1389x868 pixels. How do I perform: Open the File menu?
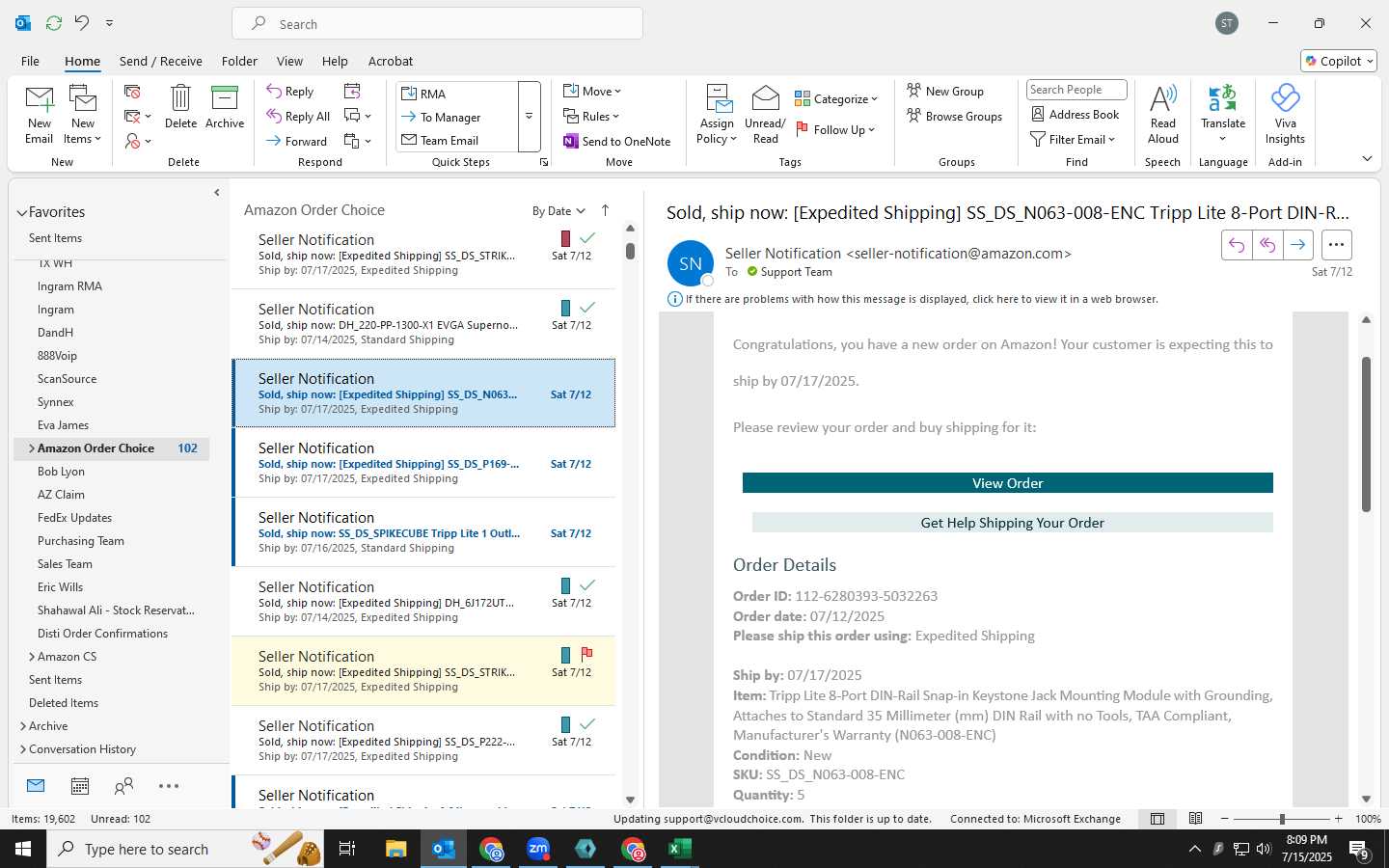pyautogui.click(x=30, y=61)
